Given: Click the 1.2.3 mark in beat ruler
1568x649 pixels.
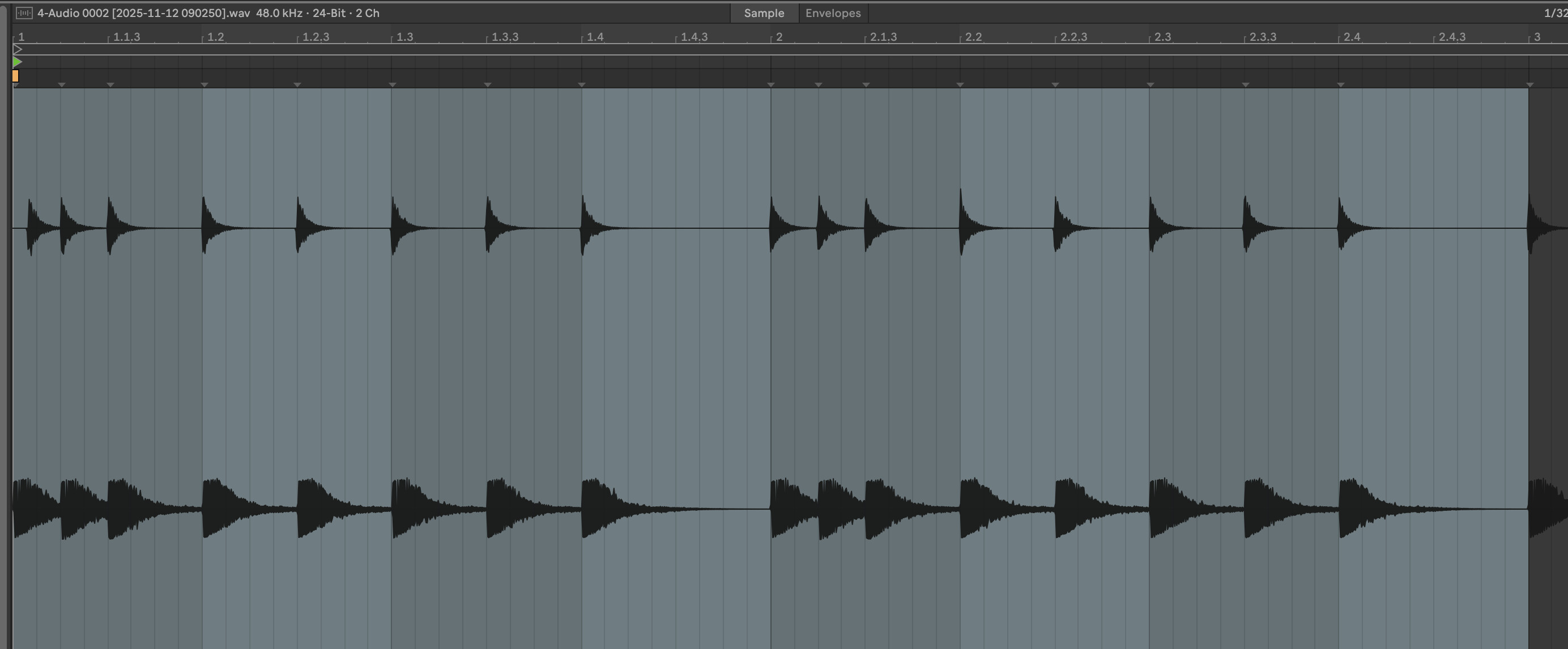Looking at the screenshot, I should pos(316,37).
